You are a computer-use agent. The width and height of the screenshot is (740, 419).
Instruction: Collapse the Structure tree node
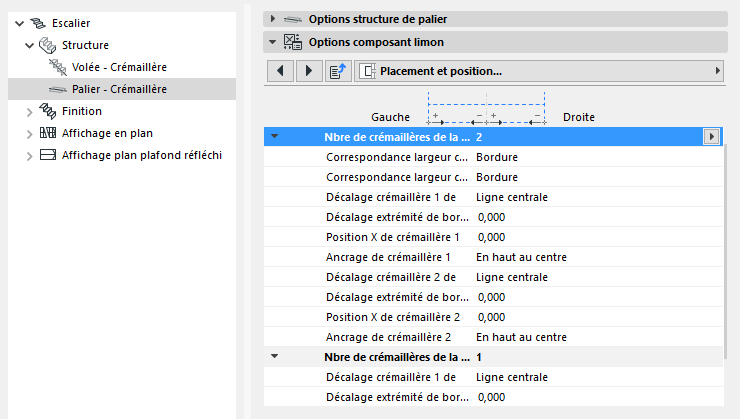[29, 45]
